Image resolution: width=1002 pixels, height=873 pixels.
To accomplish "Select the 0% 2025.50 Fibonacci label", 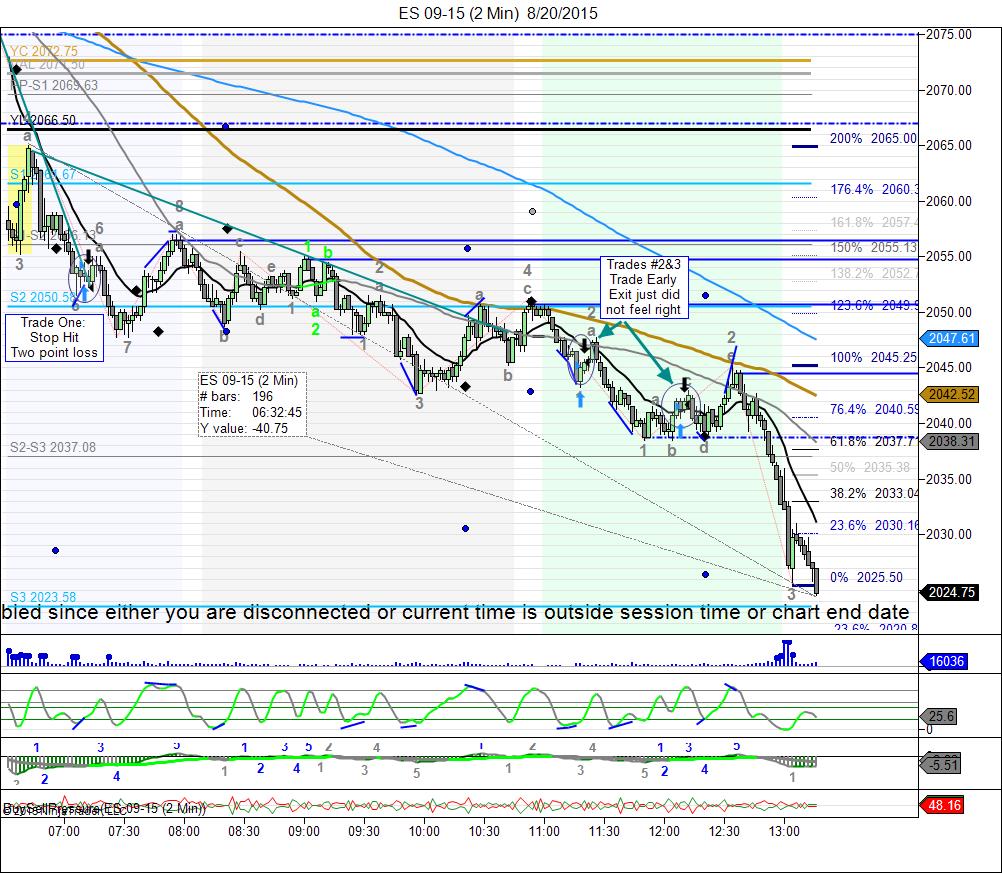I will pos(867,577).
